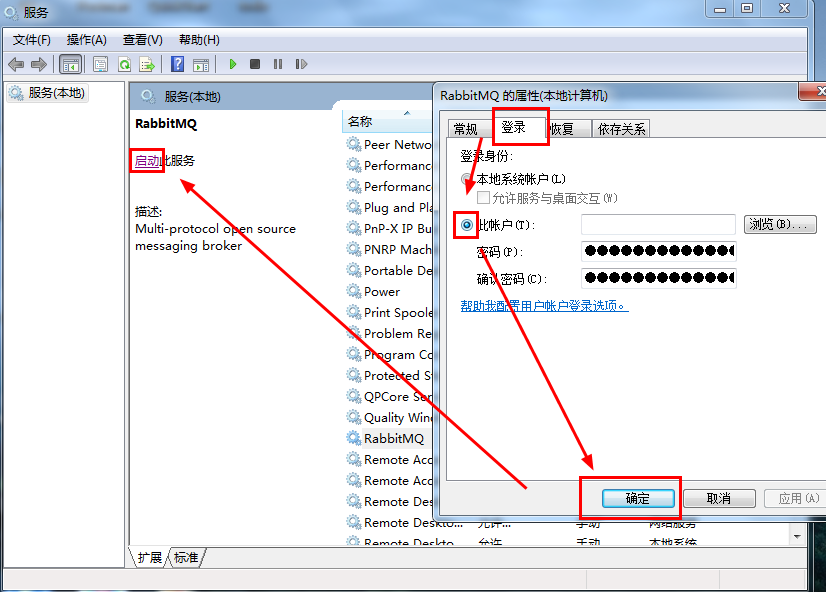Select the Plug and Pl… service row
826x592 pixels.
[389, 208]
